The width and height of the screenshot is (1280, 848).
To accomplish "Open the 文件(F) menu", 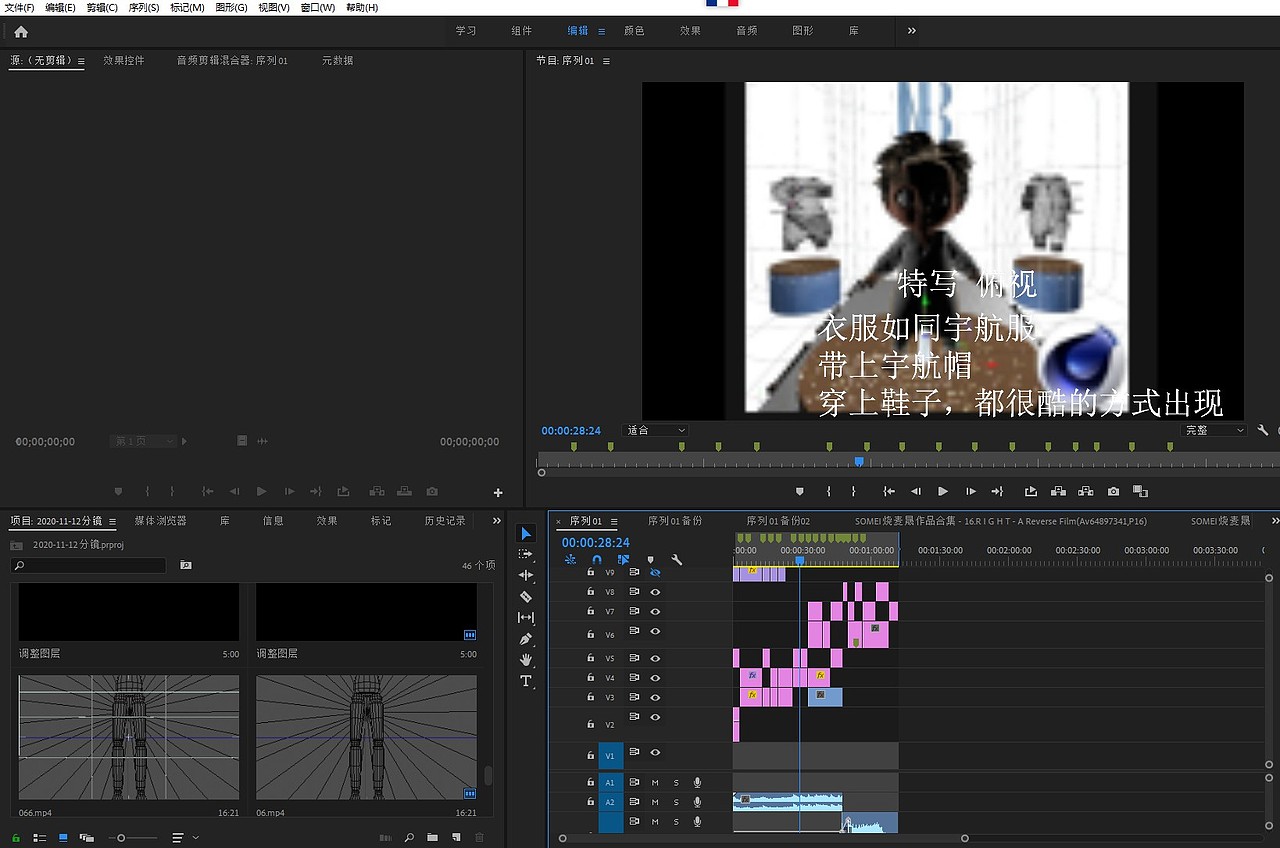I will click(x=19, y=7).
